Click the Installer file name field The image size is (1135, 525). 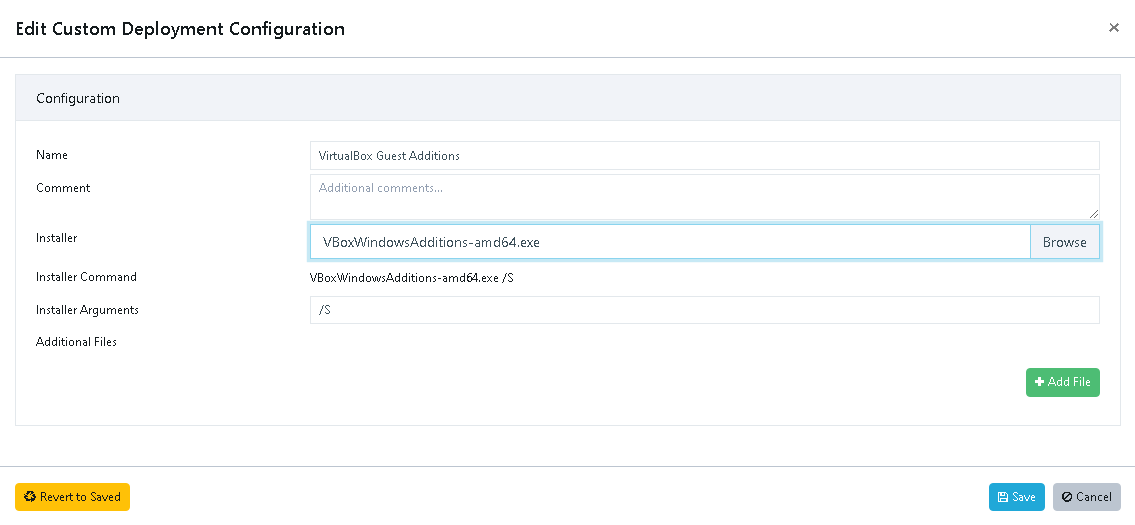pos(670,242)
